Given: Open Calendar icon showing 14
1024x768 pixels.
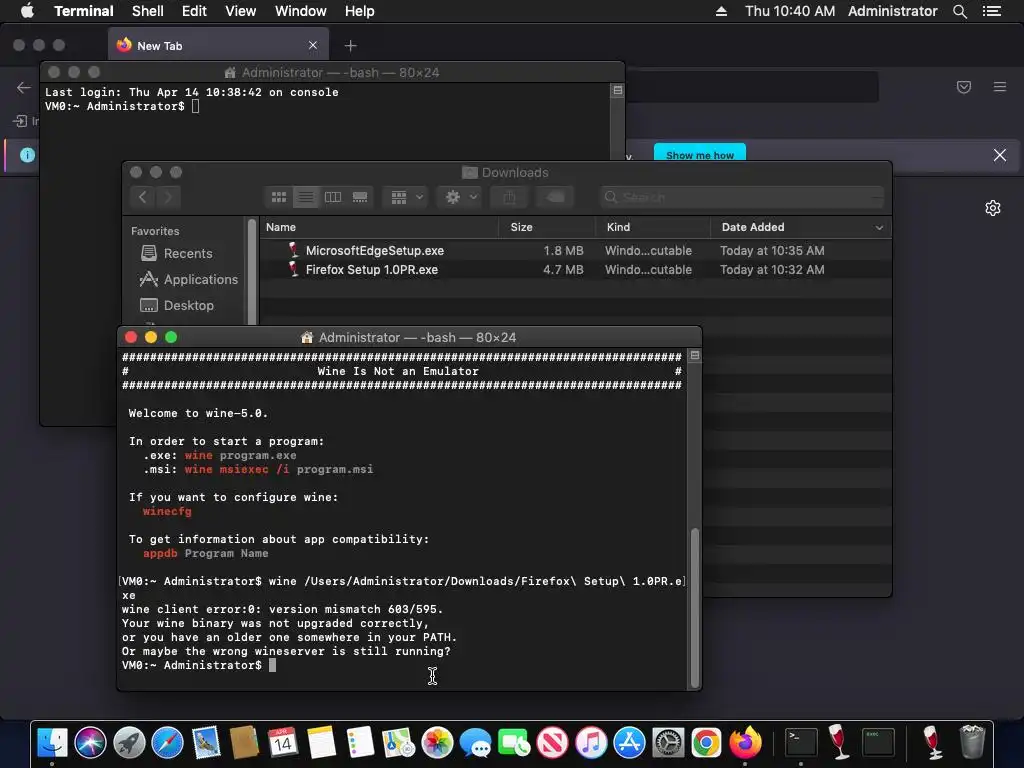Looking at the screenshot, I should tap(282, 743).
